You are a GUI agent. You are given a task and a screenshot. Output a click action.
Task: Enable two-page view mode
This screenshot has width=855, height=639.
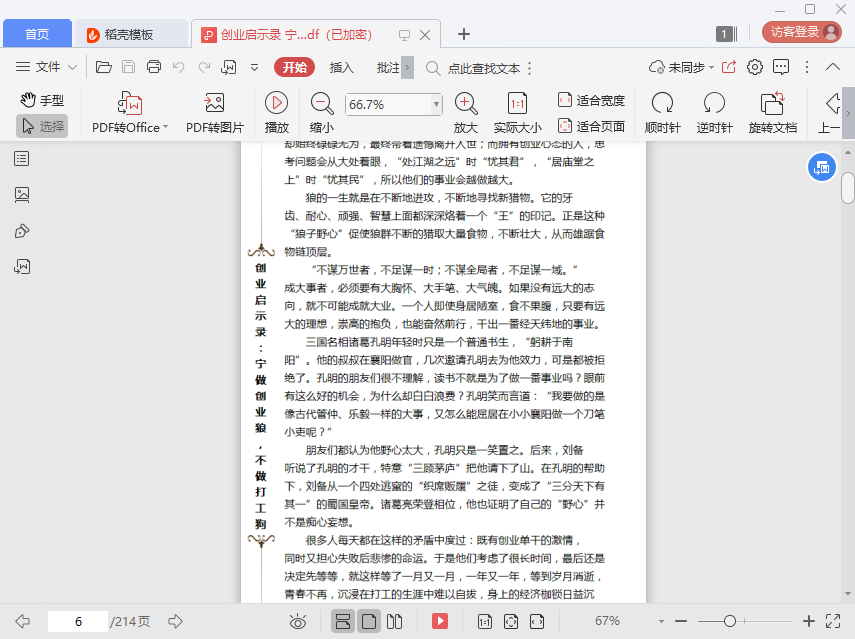[x=394, y=622]
